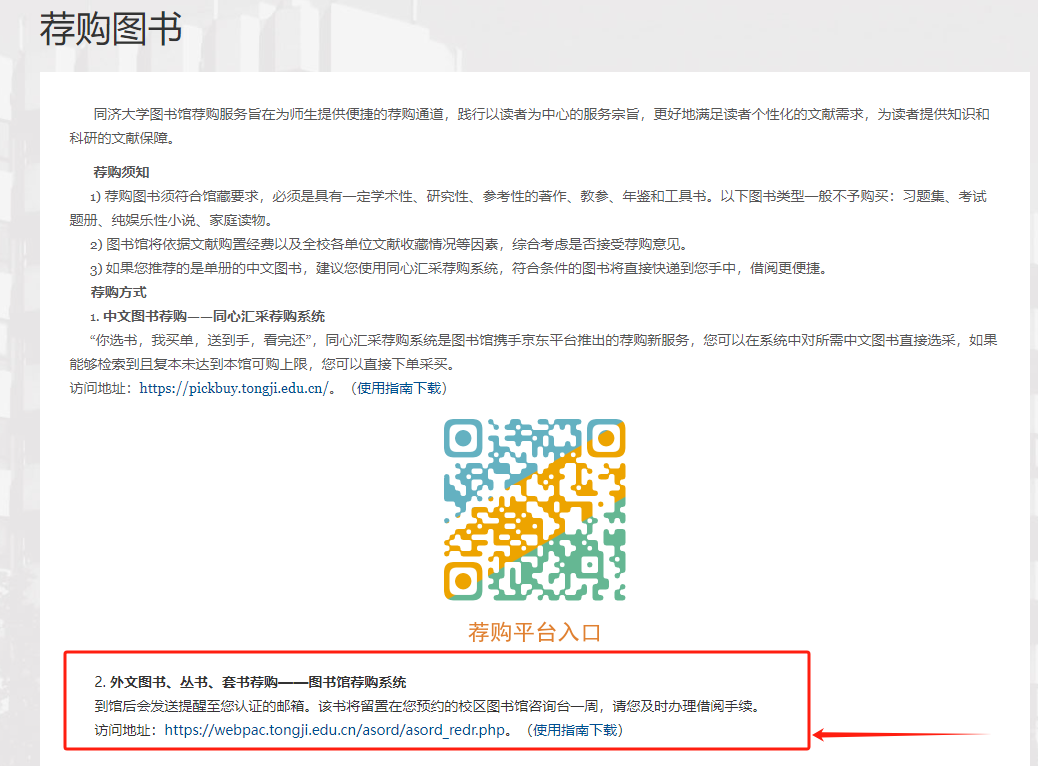Select the 荐购须知 heading
Viewport: 1038px width, 766px height.
click(121, 172)
